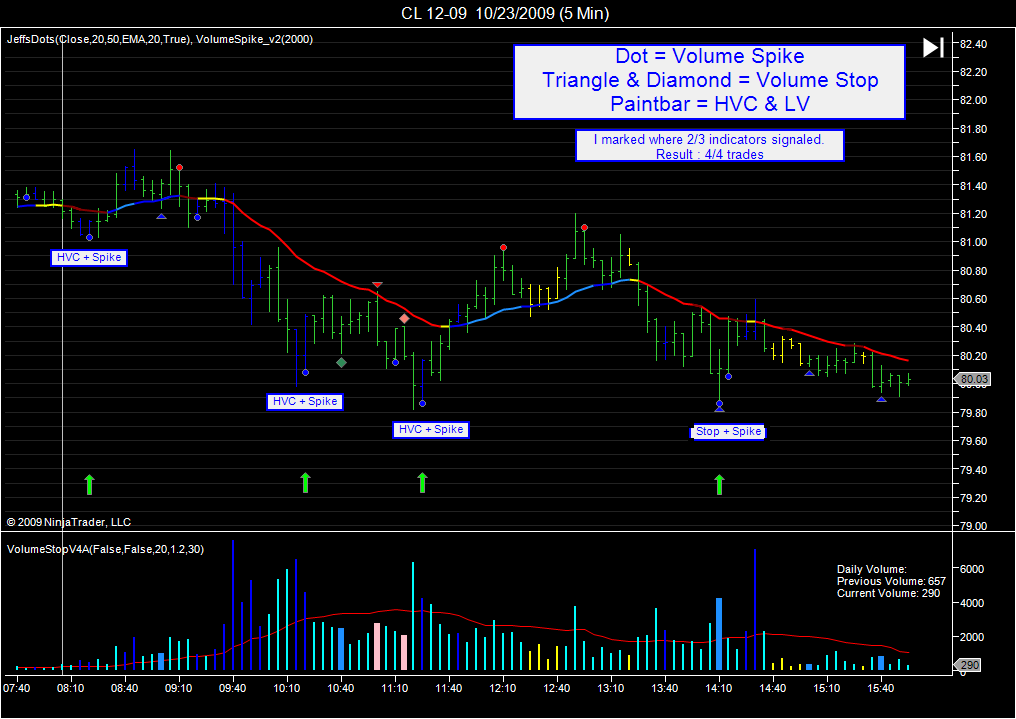Screen dimensions: 1016x719
Task: Click the 79.00 price axis label
Action: coord(973,526)
